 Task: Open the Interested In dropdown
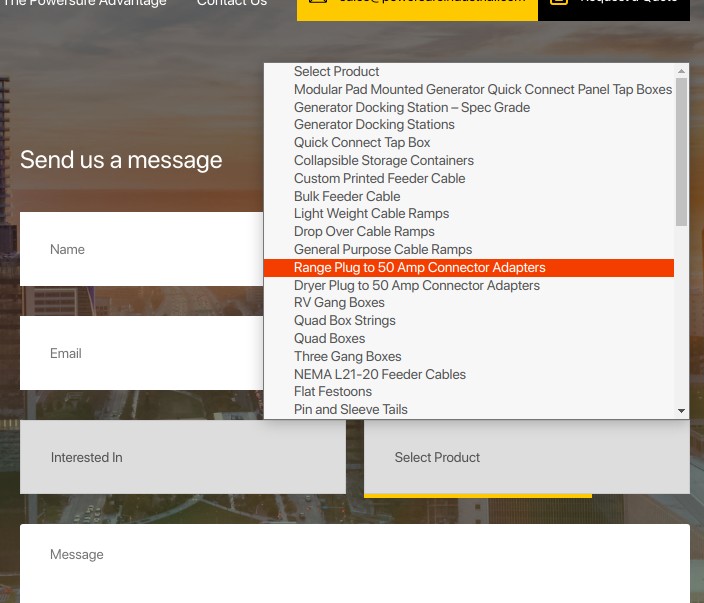182,457
